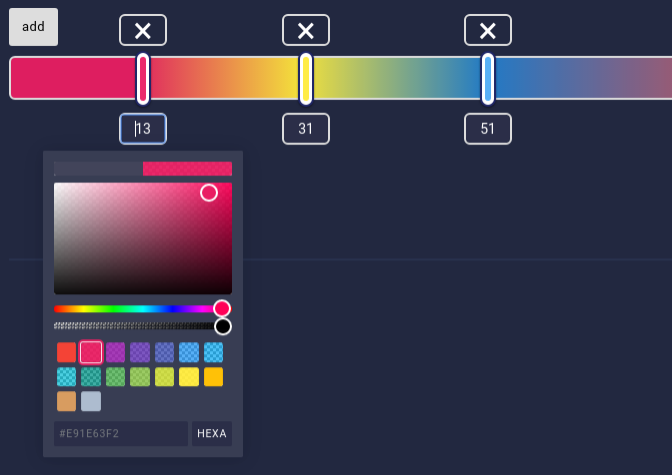Click the position input showing 51
Image resolution: width=672 pixels, height=475 pixels.
pos(488,129)
